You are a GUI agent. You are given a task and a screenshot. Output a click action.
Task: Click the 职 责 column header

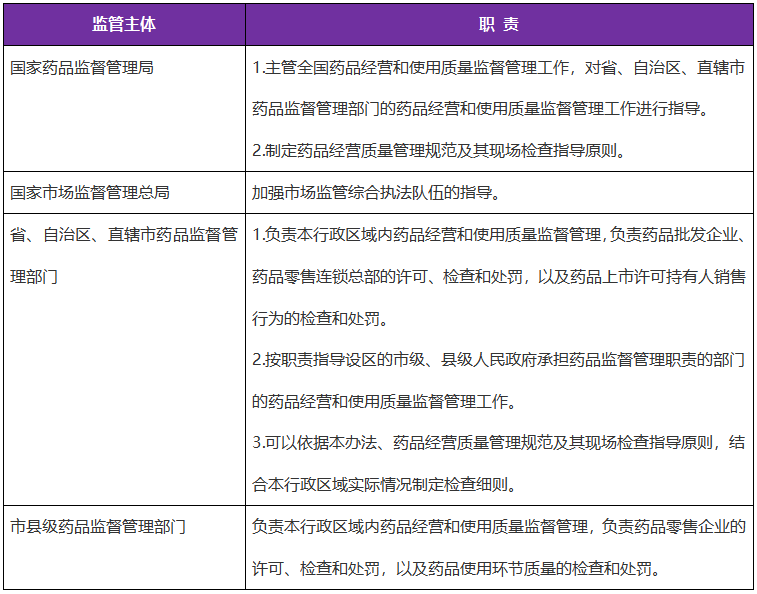click(x=499, y=24)
